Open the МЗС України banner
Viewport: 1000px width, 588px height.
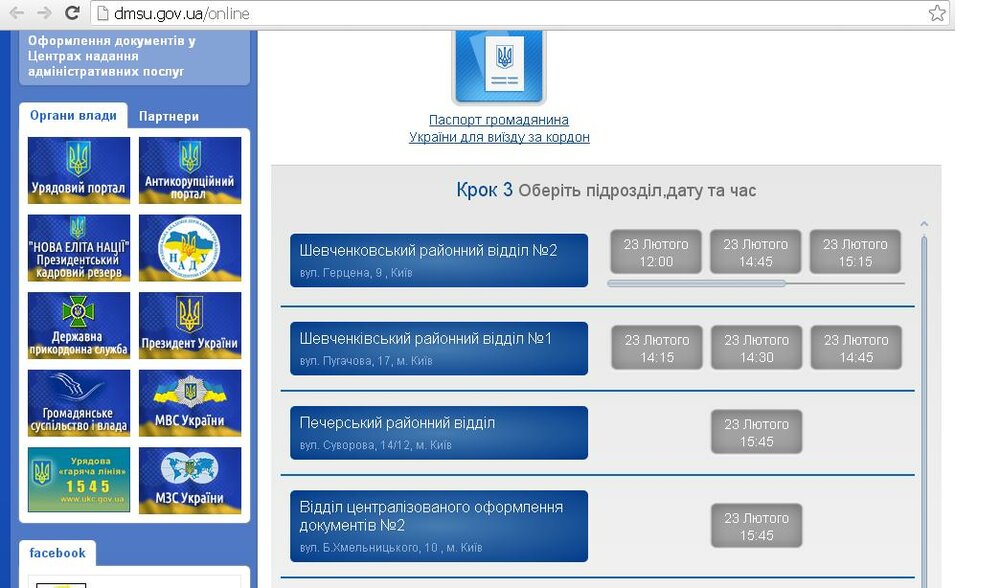pyautogui.click(x=190, y=480)
